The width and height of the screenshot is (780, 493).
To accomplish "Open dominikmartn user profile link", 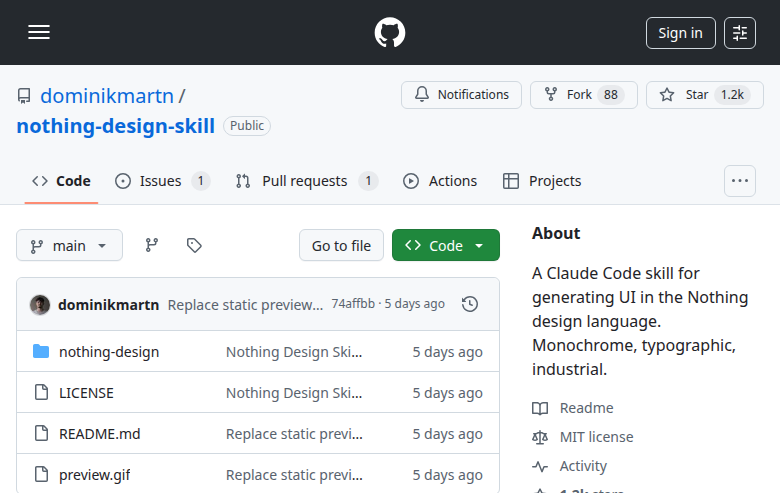I will [107, 96].
